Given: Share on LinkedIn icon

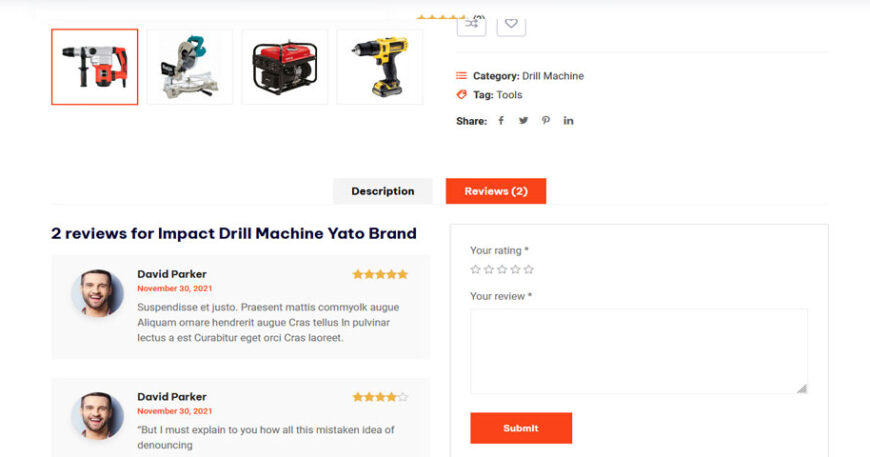Looking at the screenshot, I should [568, 120].
